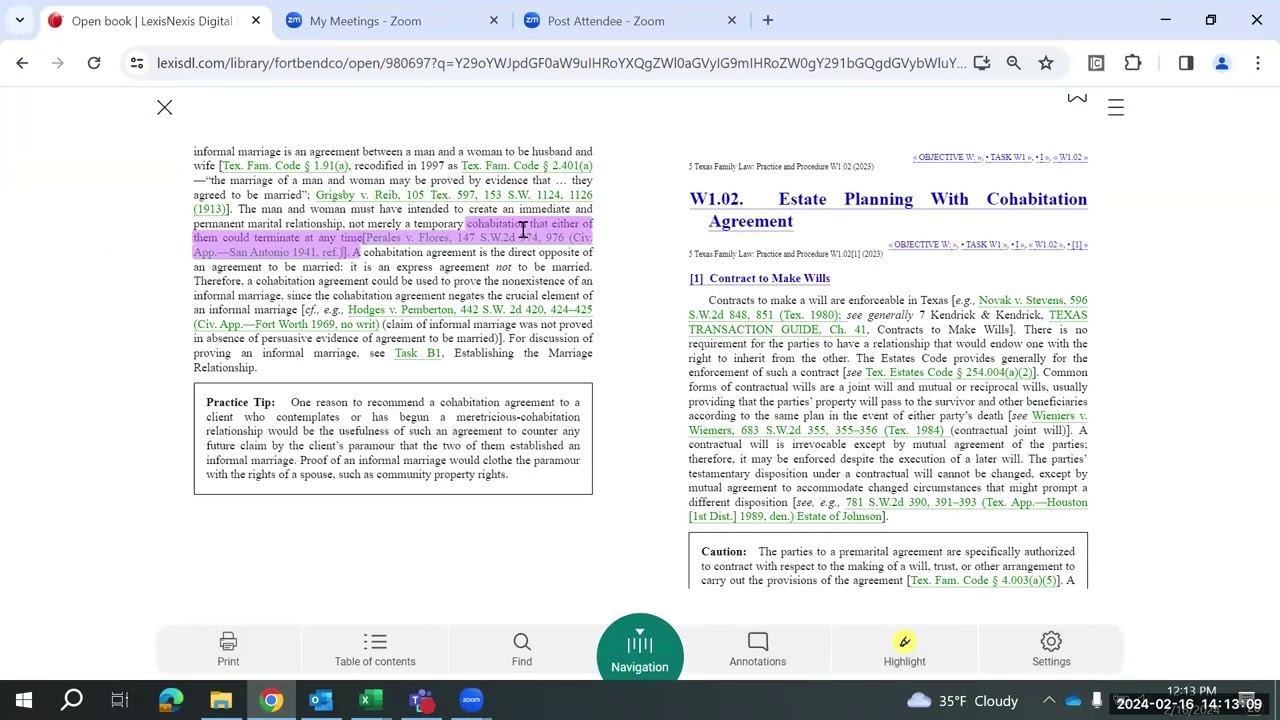Close the Open book LexisNexis tab
Image resolution: width=1280 pixels, height=720 pixels.
tap(256, 20)
